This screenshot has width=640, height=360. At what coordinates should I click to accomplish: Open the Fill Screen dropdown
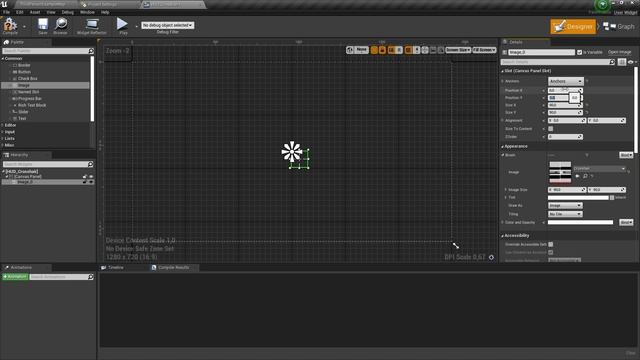pos(484,50)
